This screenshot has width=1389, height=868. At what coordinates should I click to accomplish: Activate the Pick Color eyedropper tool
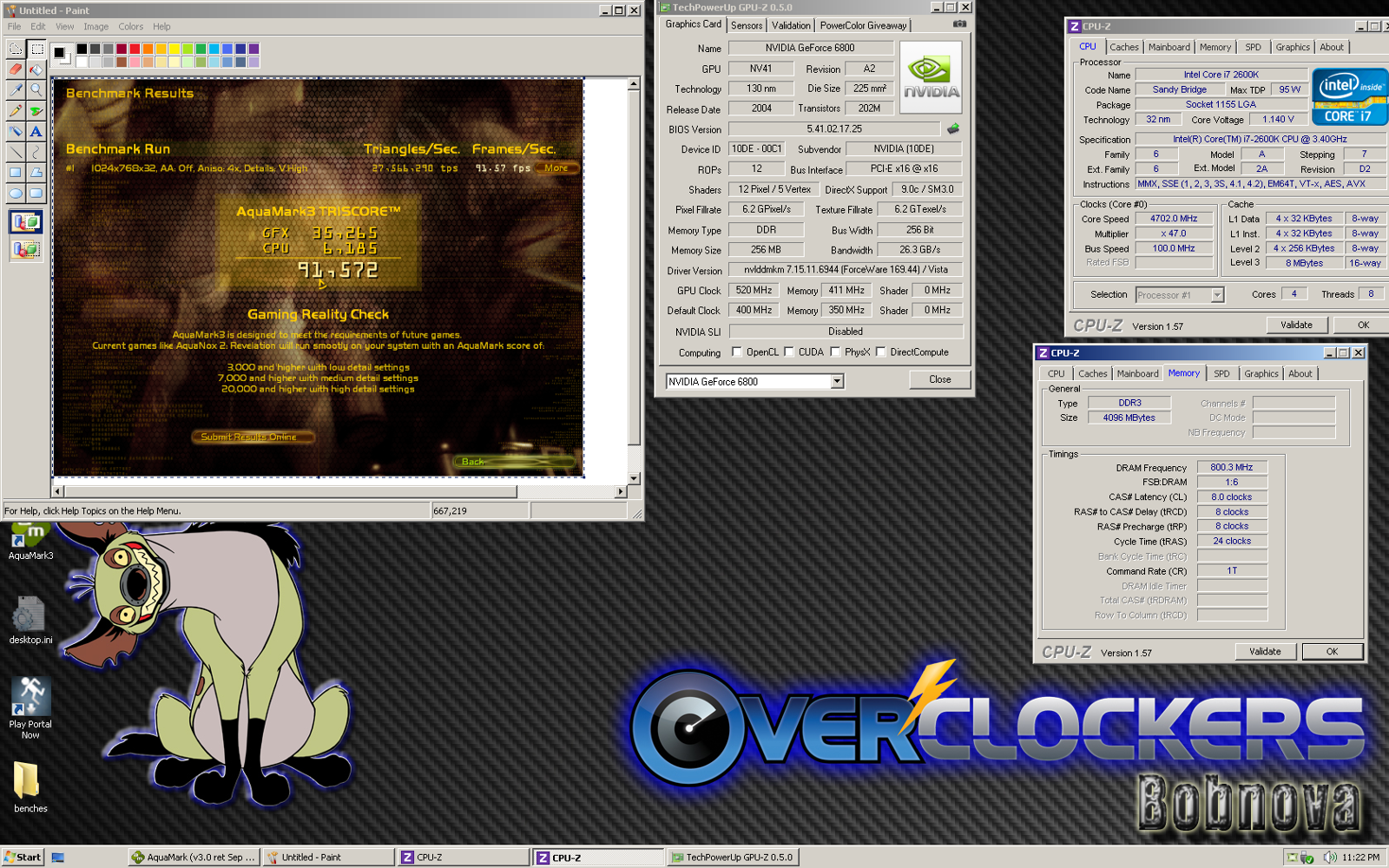pos(16,89)
